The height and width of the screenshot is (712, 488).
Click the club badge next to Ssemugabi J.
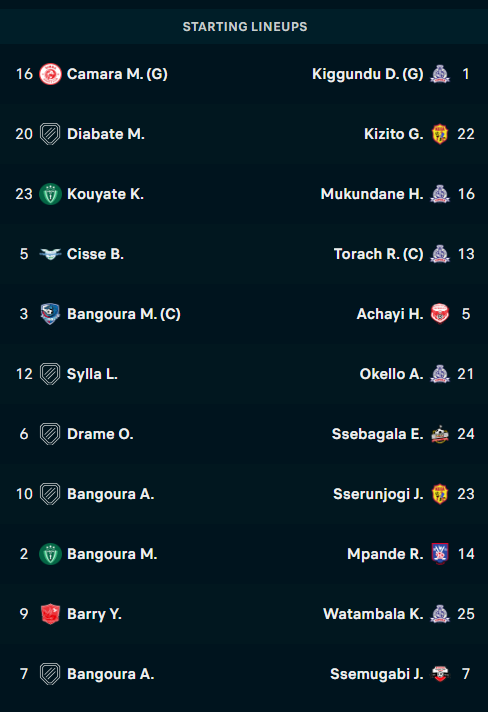(x=439, y=674)
